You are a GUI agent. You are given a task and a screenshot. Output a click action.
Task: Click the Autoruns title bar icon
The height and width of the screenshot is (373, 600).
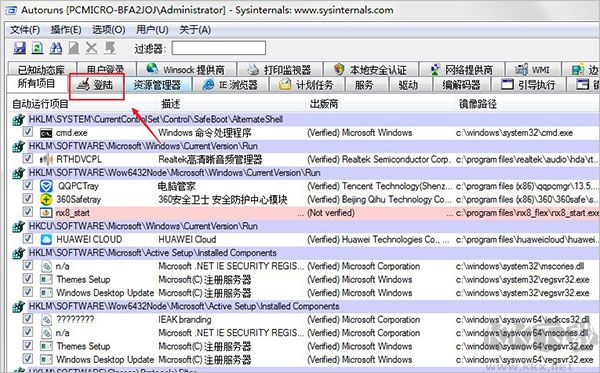pos(11,10)
